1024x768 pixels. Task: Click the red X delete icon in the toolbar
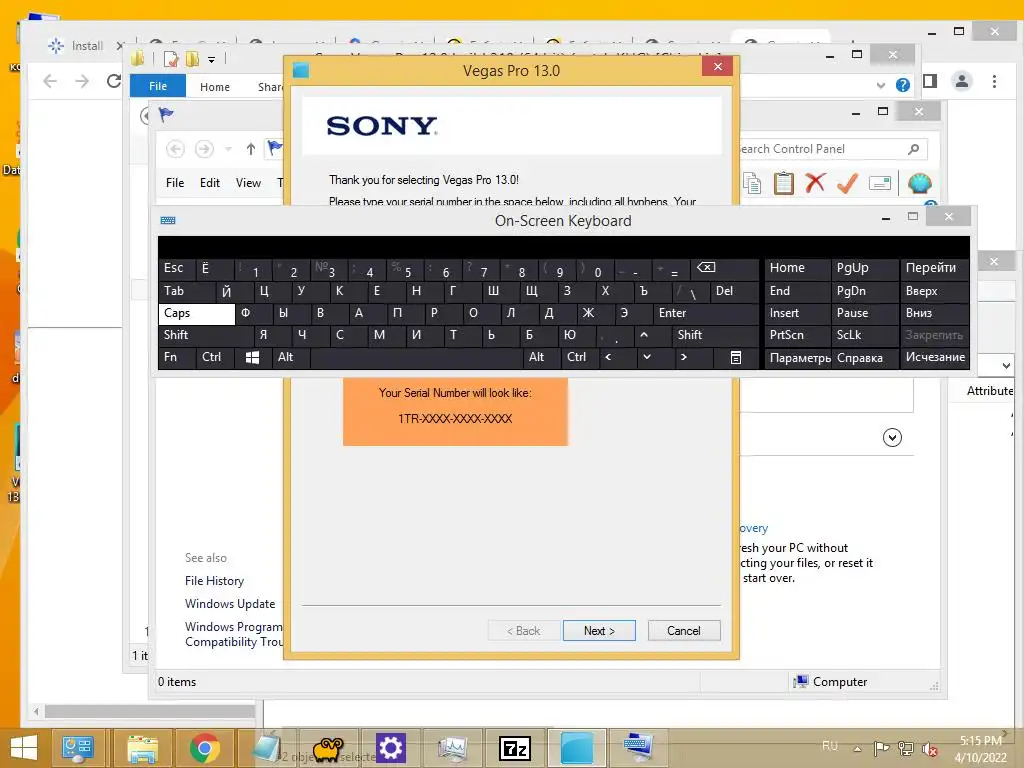tap(815, 183)
